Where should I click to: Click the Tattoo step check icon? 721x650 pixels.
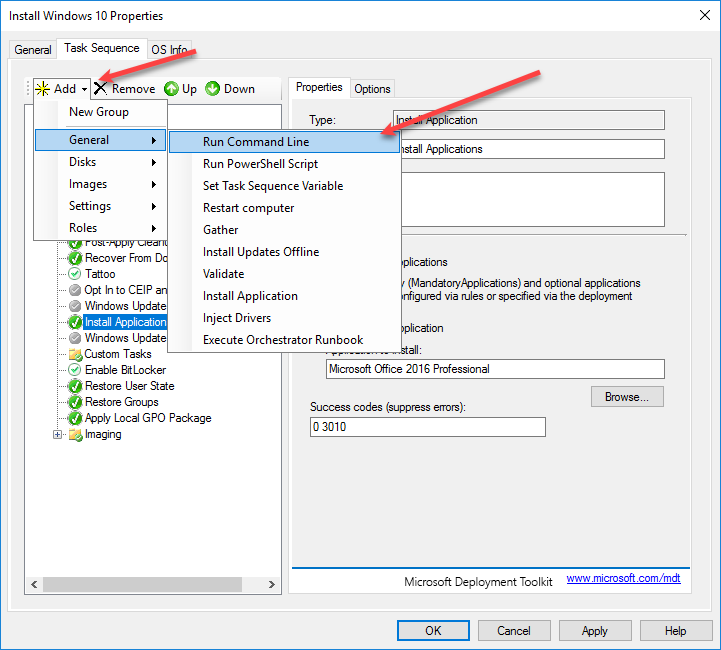[x=75, y=274]
